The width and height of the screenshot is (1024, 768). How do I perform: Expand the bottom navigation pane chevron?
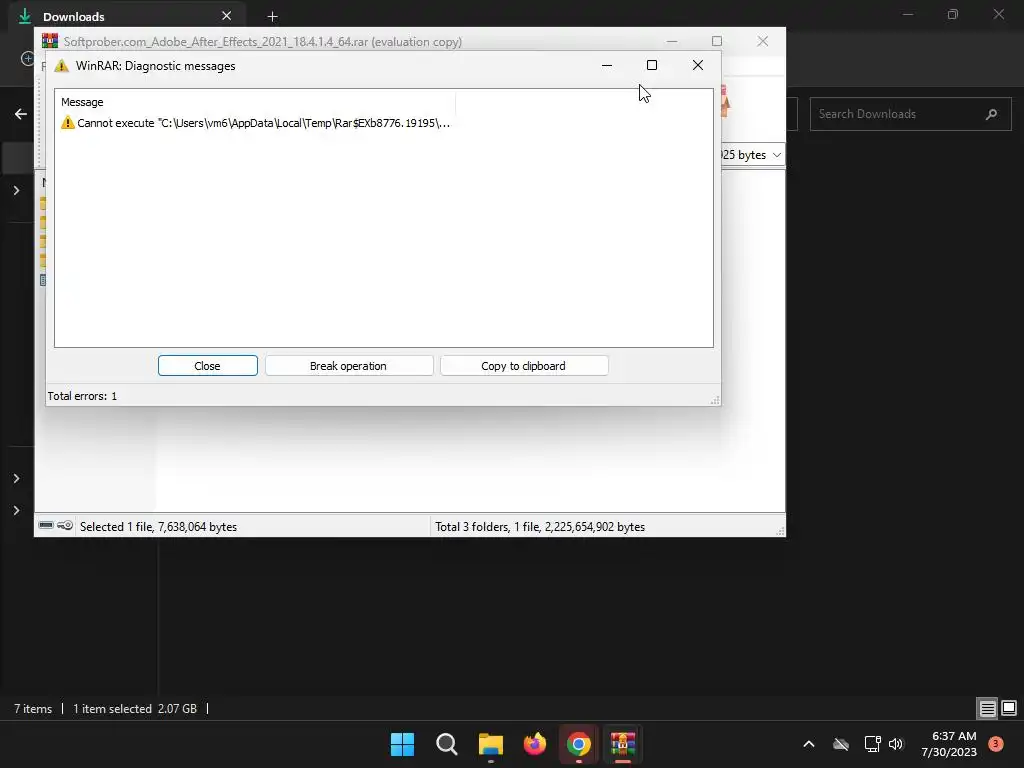16,511
